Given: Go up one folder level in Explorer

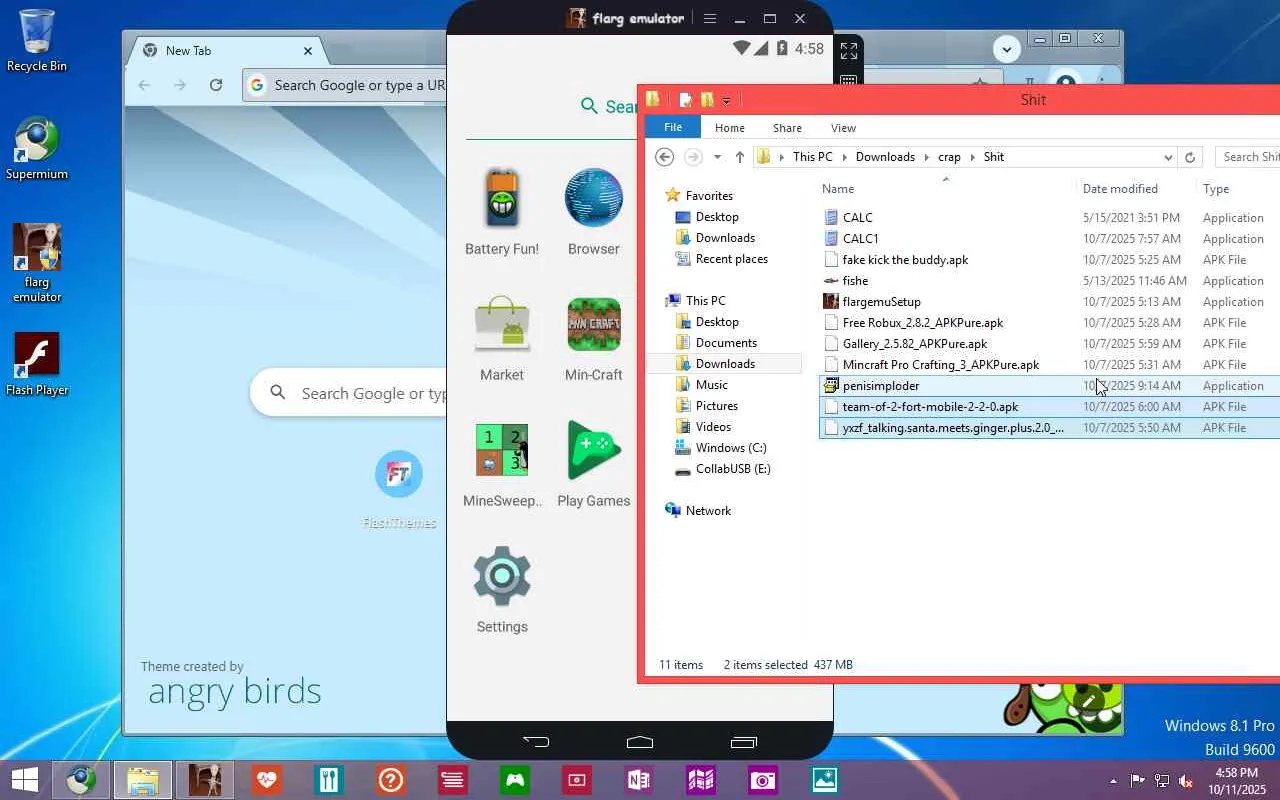Looking at the screenshot, I should pyautogui.click(x=740, y=157).
